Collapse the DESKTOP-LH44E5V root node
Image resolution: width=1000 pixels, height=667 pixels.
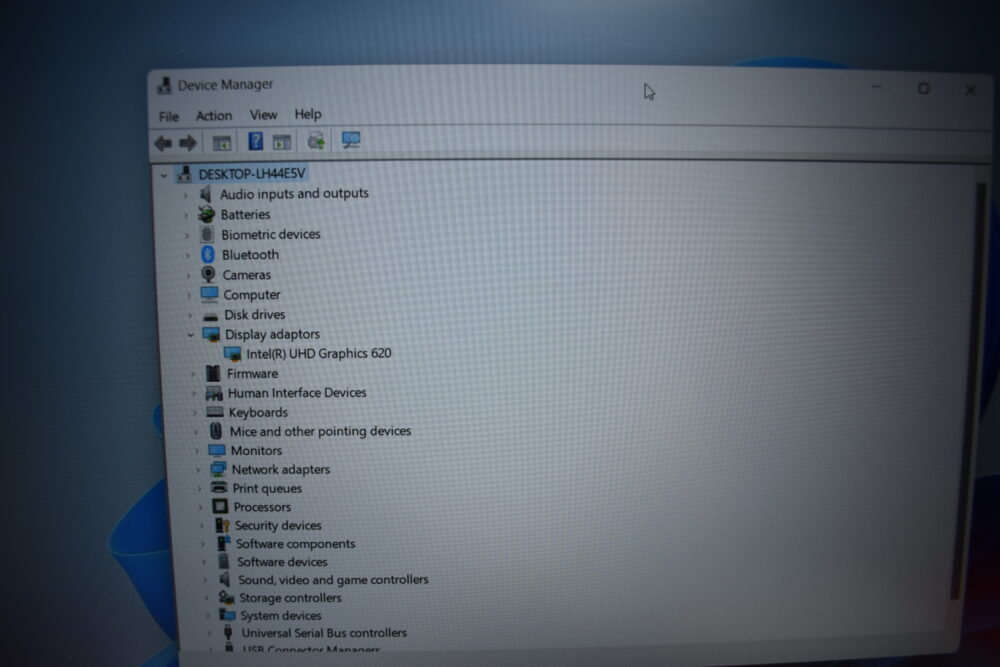pyautogui.click(x=164, y=175)
